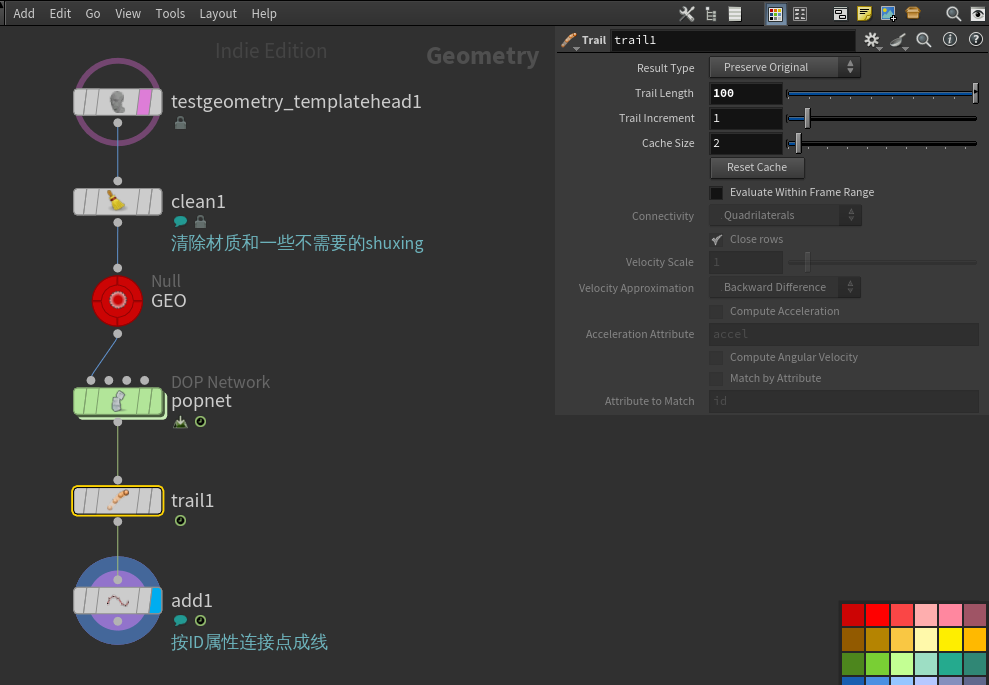Open the magnifying glass search in parameter pane
This screenshot has height=685, width=989.
point(923,40)
